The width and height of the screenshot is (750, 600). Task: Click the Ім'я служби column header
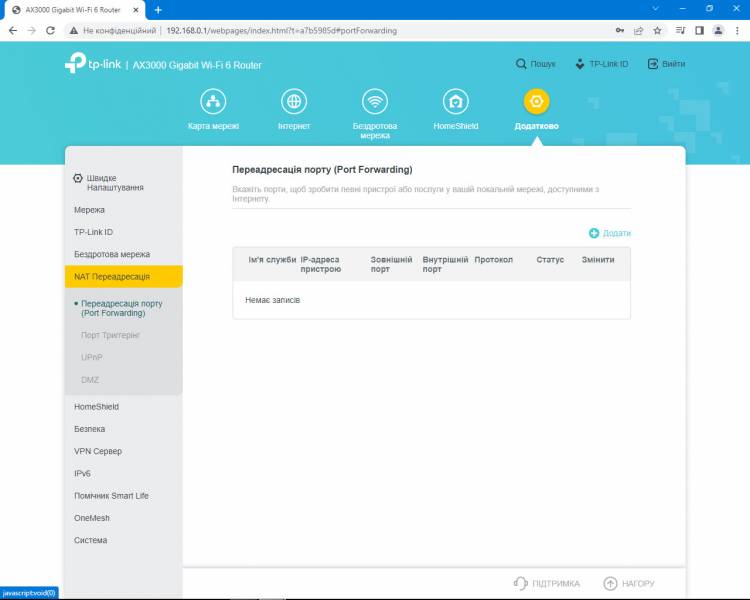tap(272, 259)
